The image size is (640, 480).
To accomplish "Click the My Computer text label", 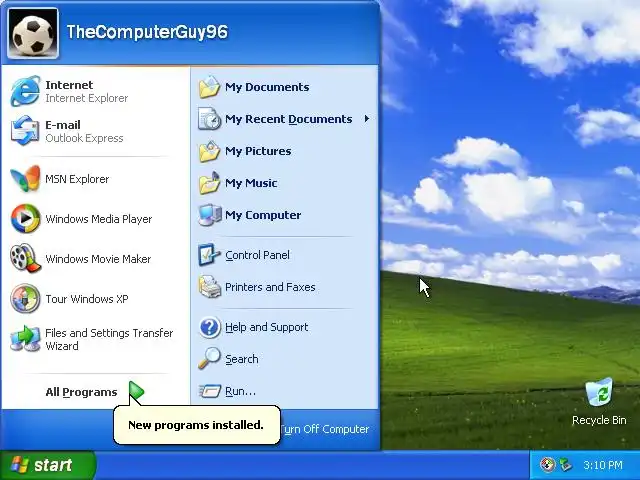I will 263,215.
